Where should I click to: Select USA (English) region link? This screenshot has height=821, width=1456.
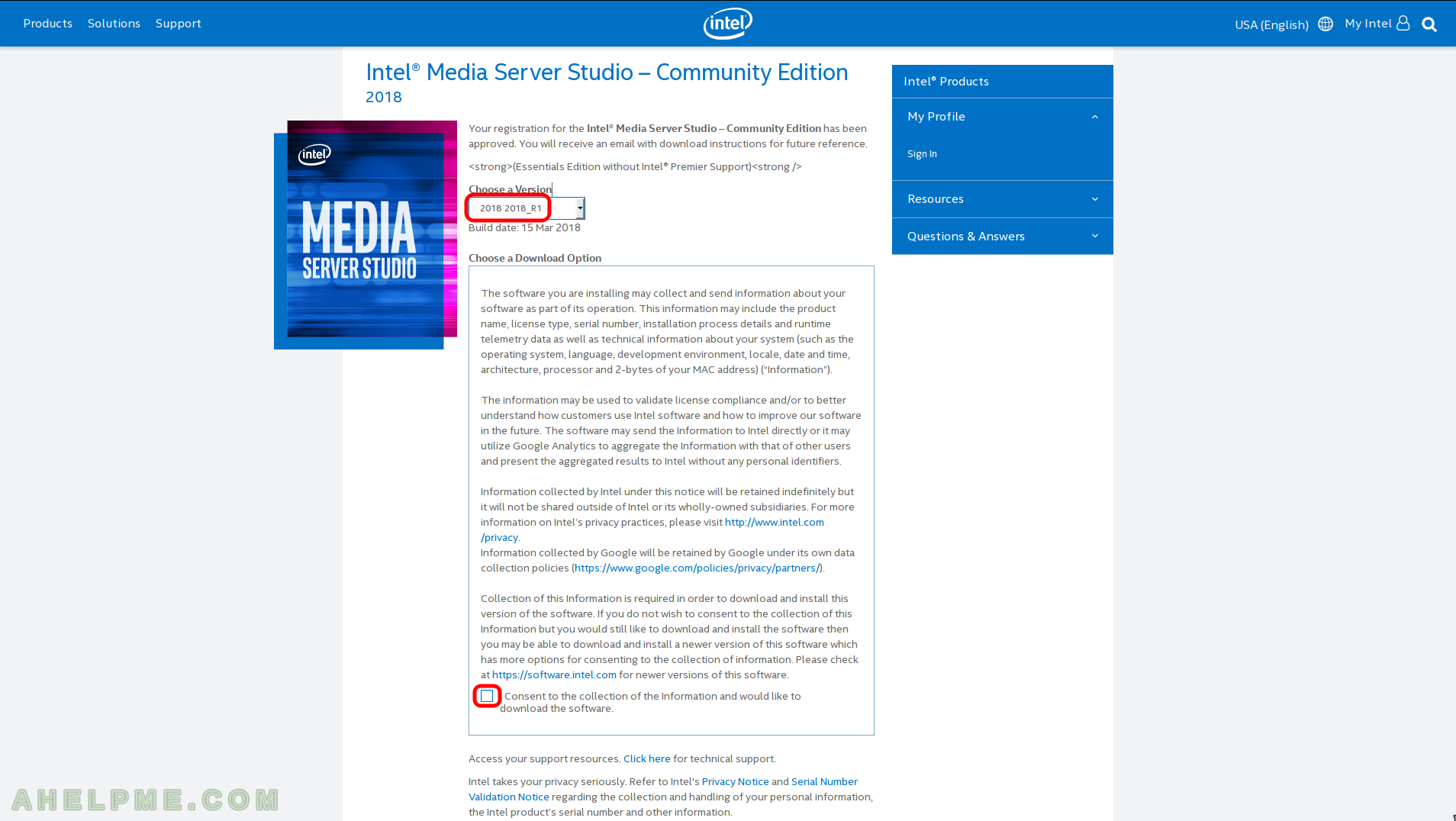click(1271, 24)
